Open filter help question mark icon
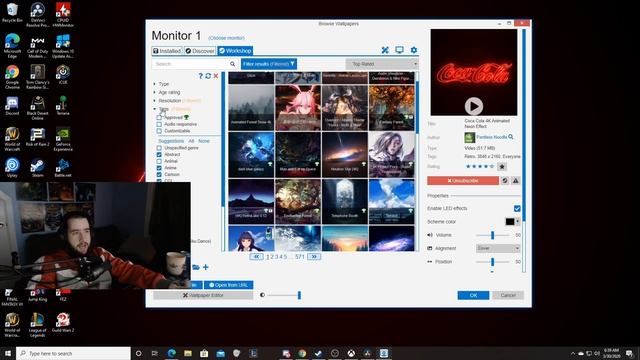 coord(200,76)
